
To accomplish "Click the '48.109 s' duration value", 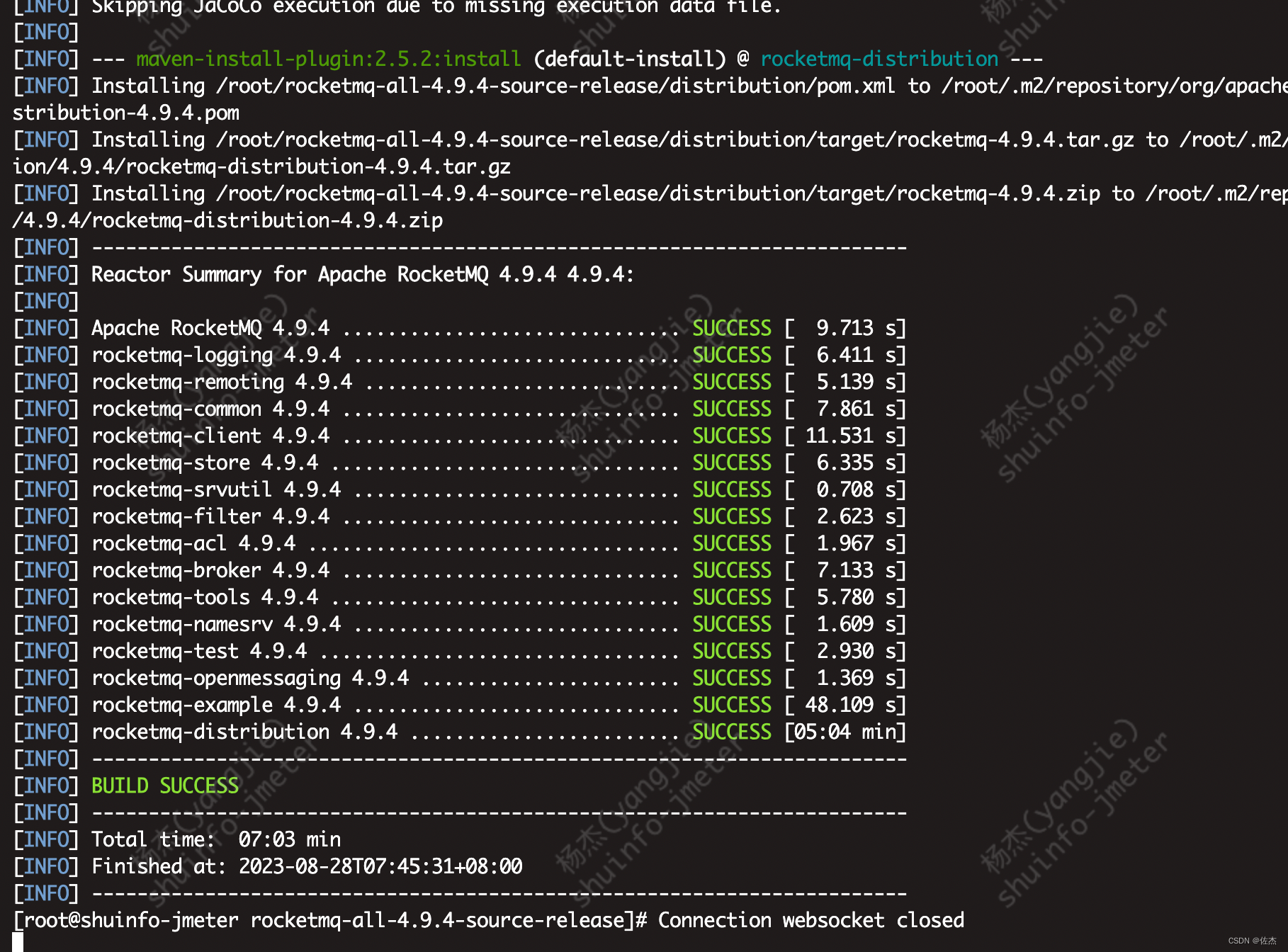I will pos(851,705).
